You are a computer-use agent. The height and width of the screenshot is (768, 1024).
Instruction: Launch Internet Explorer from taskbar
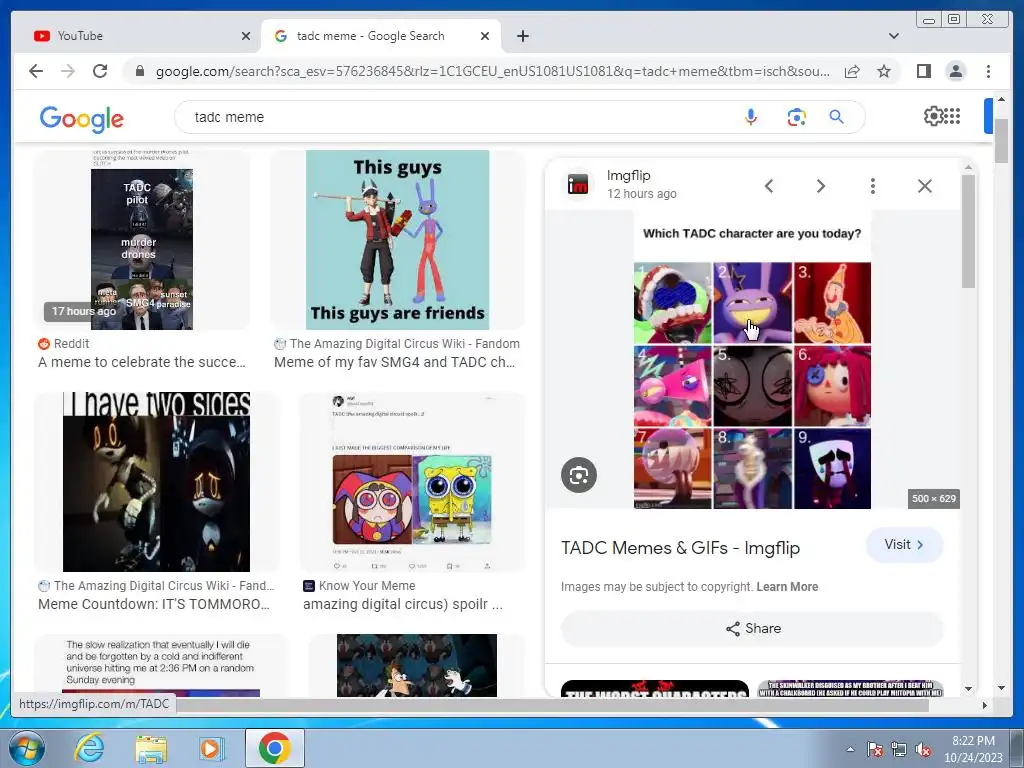(89, 748)
